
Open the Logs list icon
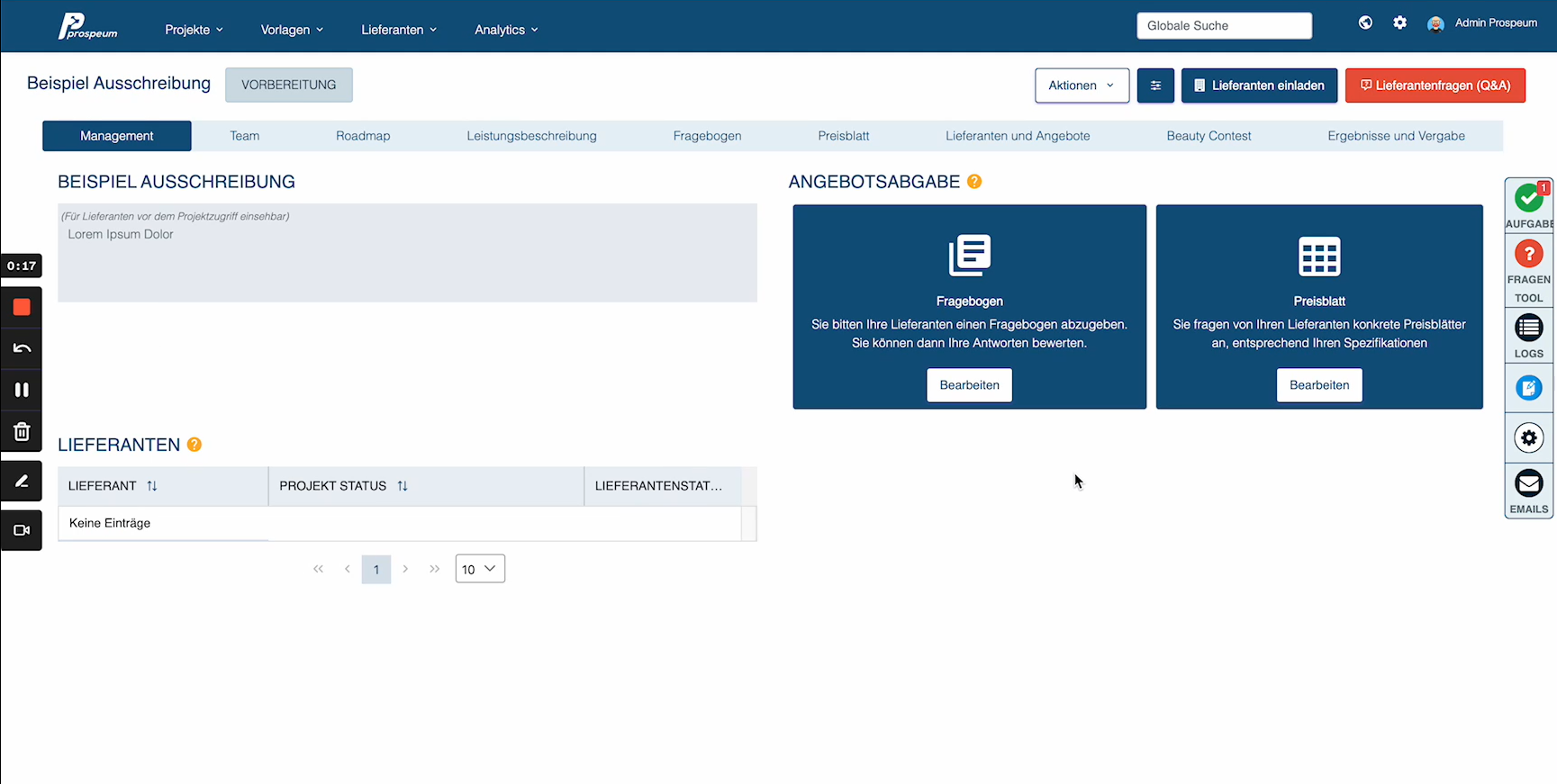coord(1528,329)
